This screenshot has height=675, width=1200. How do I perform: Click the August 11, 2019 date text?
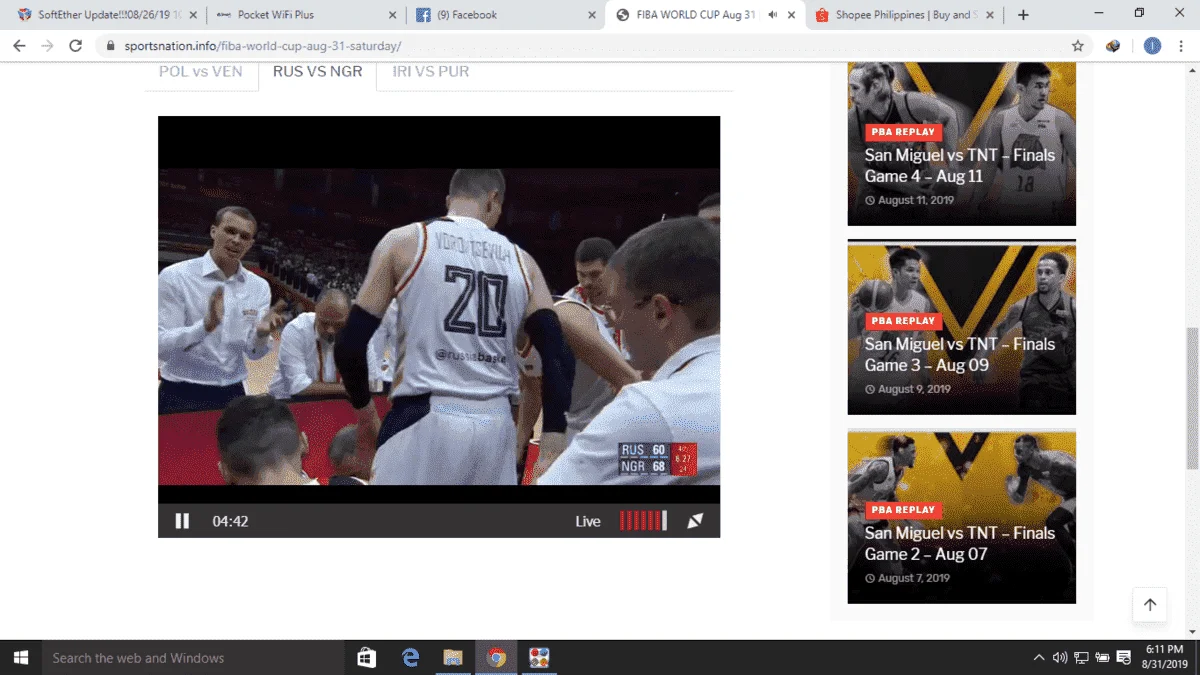point(915,200)
